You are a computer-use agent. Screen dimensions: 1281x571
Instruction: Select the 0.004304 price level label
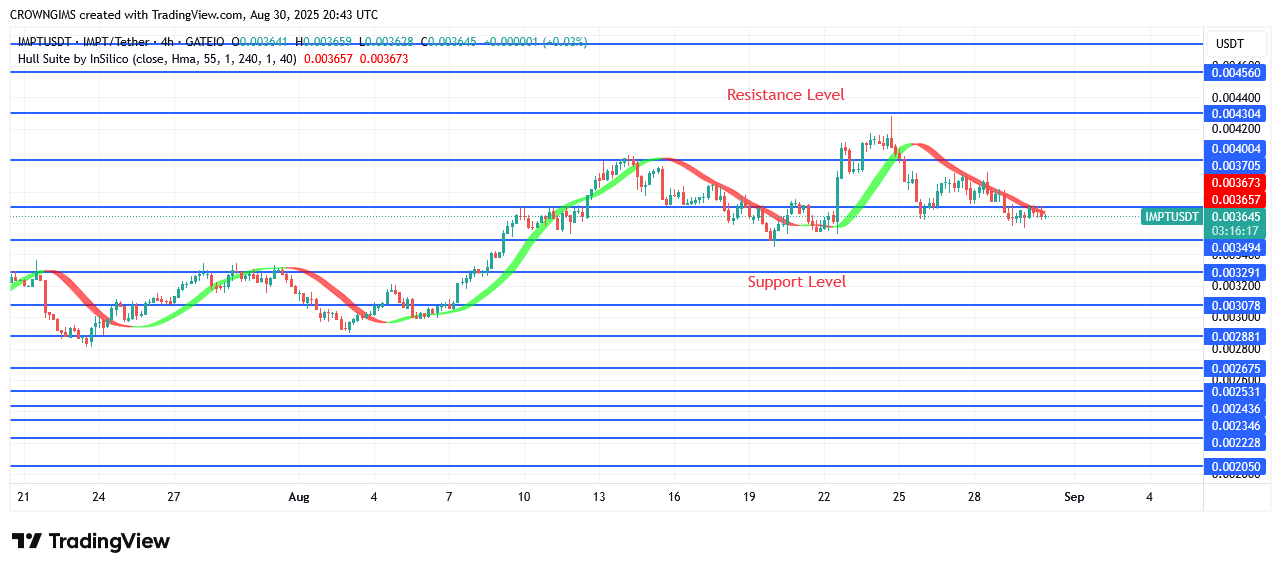[x=1236, y=114]
